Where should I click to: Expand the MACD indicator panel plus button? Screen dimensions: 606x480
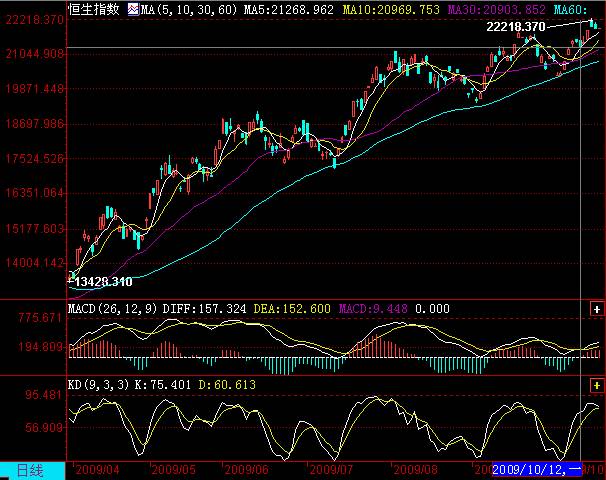598,311
